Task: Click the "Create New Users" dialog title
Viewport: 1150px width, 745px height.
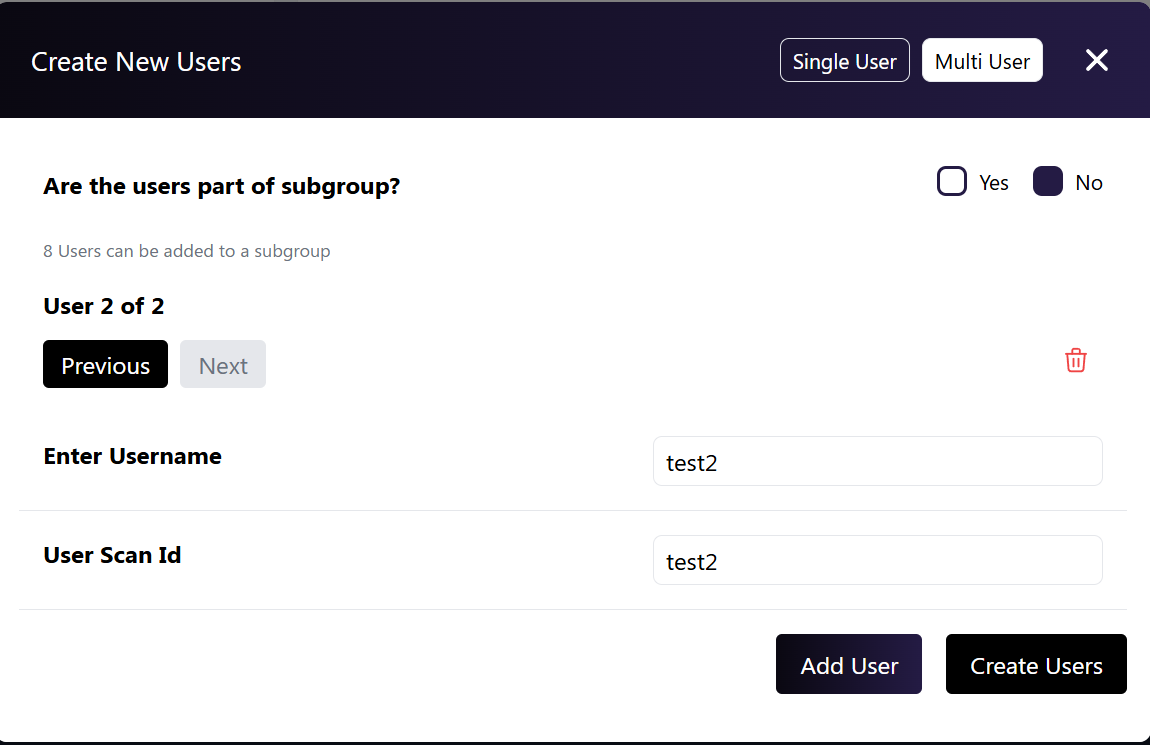Action: click(x=136, y=62)
